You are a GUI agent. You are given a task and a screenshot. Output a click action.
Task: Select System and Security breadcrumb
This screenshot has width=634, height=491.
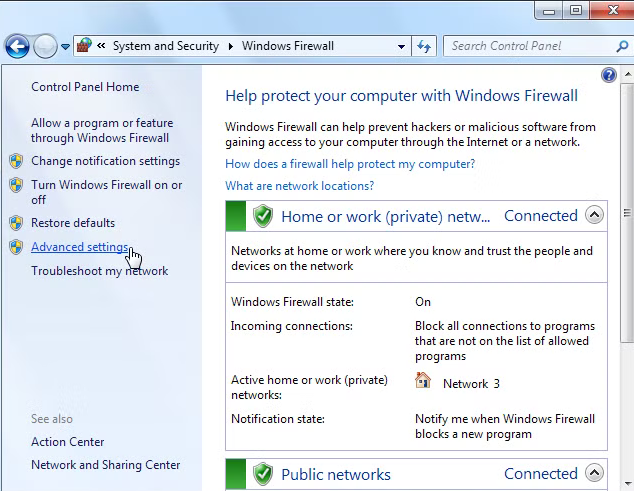(x=166, y=46)
